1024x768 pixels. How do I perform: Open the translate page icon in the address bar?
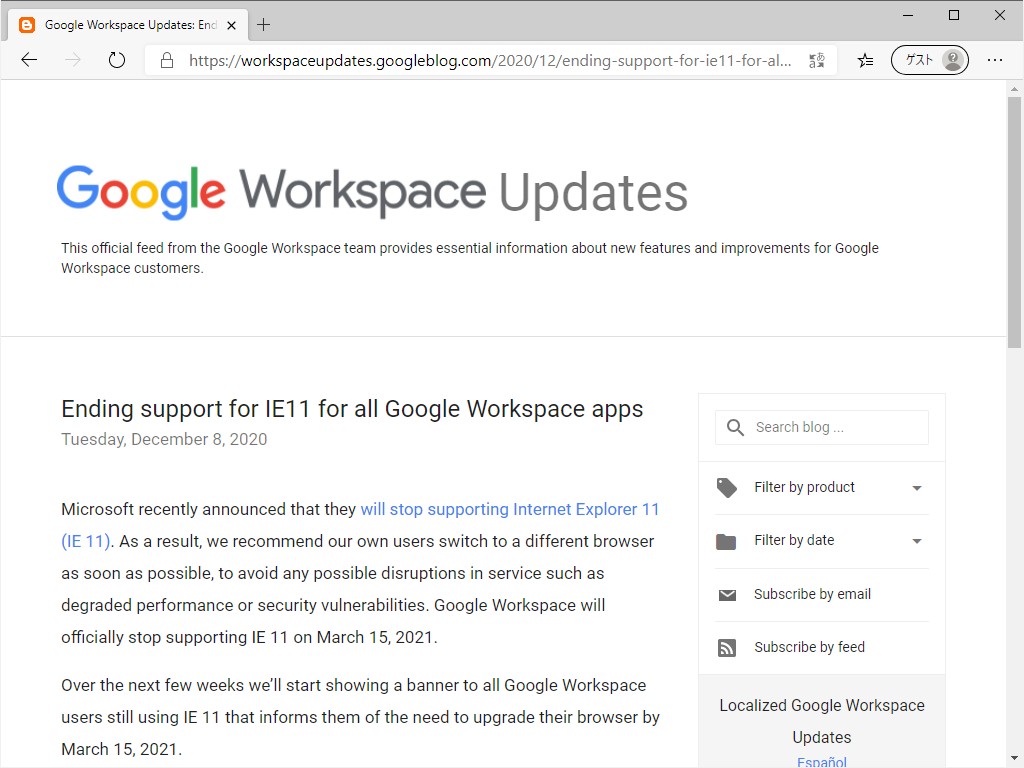coord(816,60)
